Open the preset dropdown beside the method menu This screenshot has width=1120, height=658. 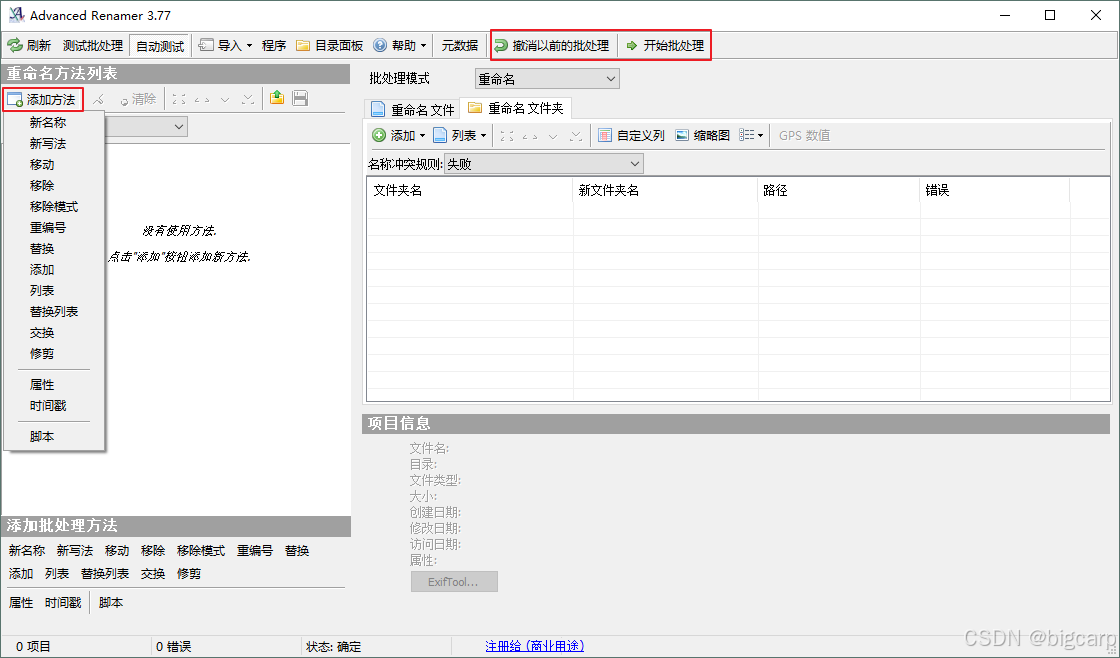[x=179, y=126]
